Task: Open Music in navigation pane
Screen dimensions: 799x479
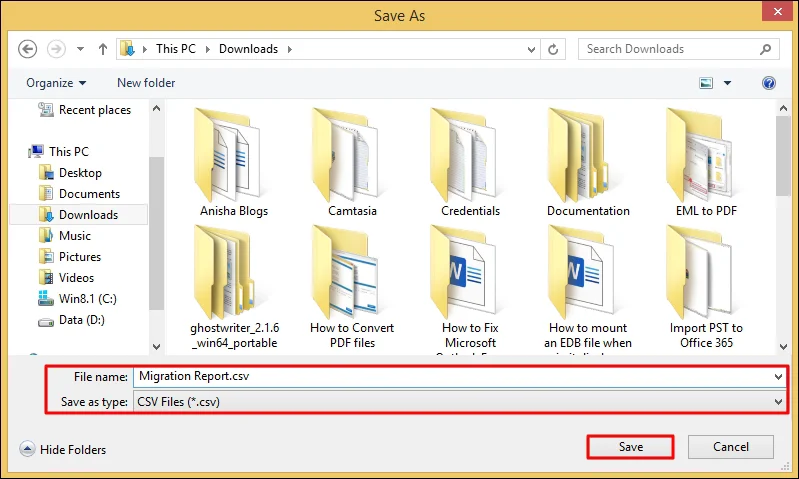Action: (x=74, y=236)
